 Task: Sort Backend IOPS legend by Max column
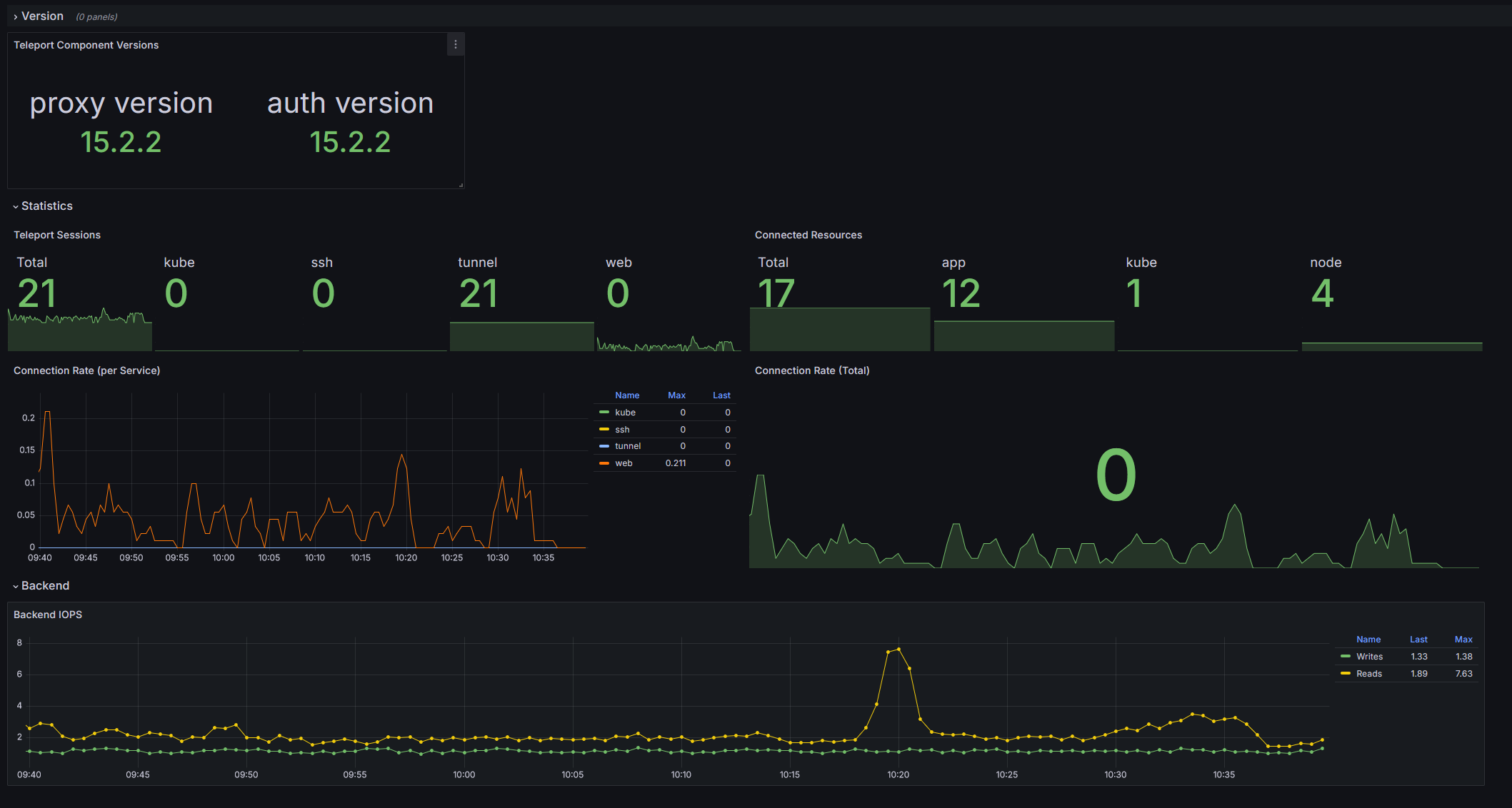(x=1463, y=640)
